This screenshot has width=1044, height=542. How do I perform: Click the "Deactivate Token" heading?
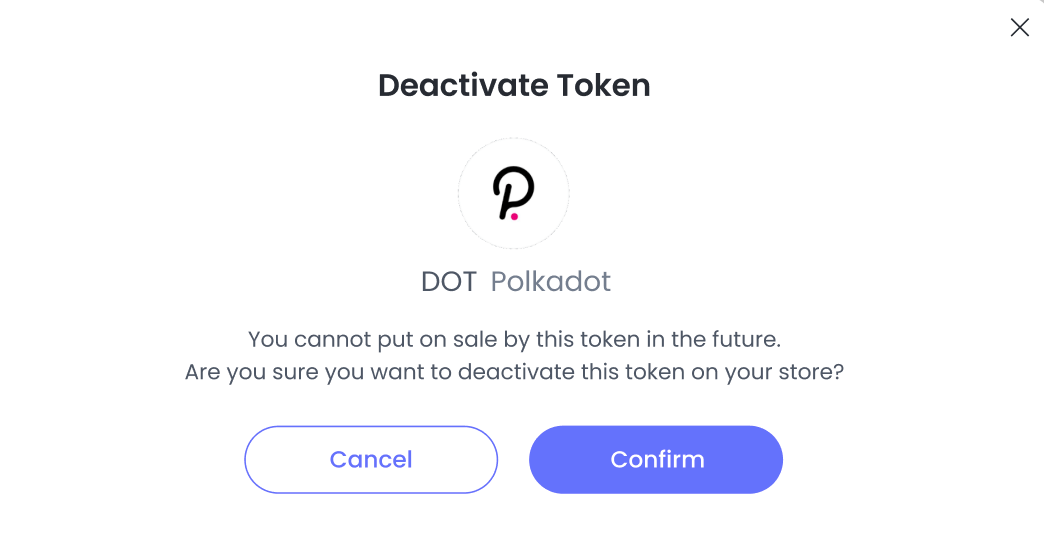[x=514, y=85]
